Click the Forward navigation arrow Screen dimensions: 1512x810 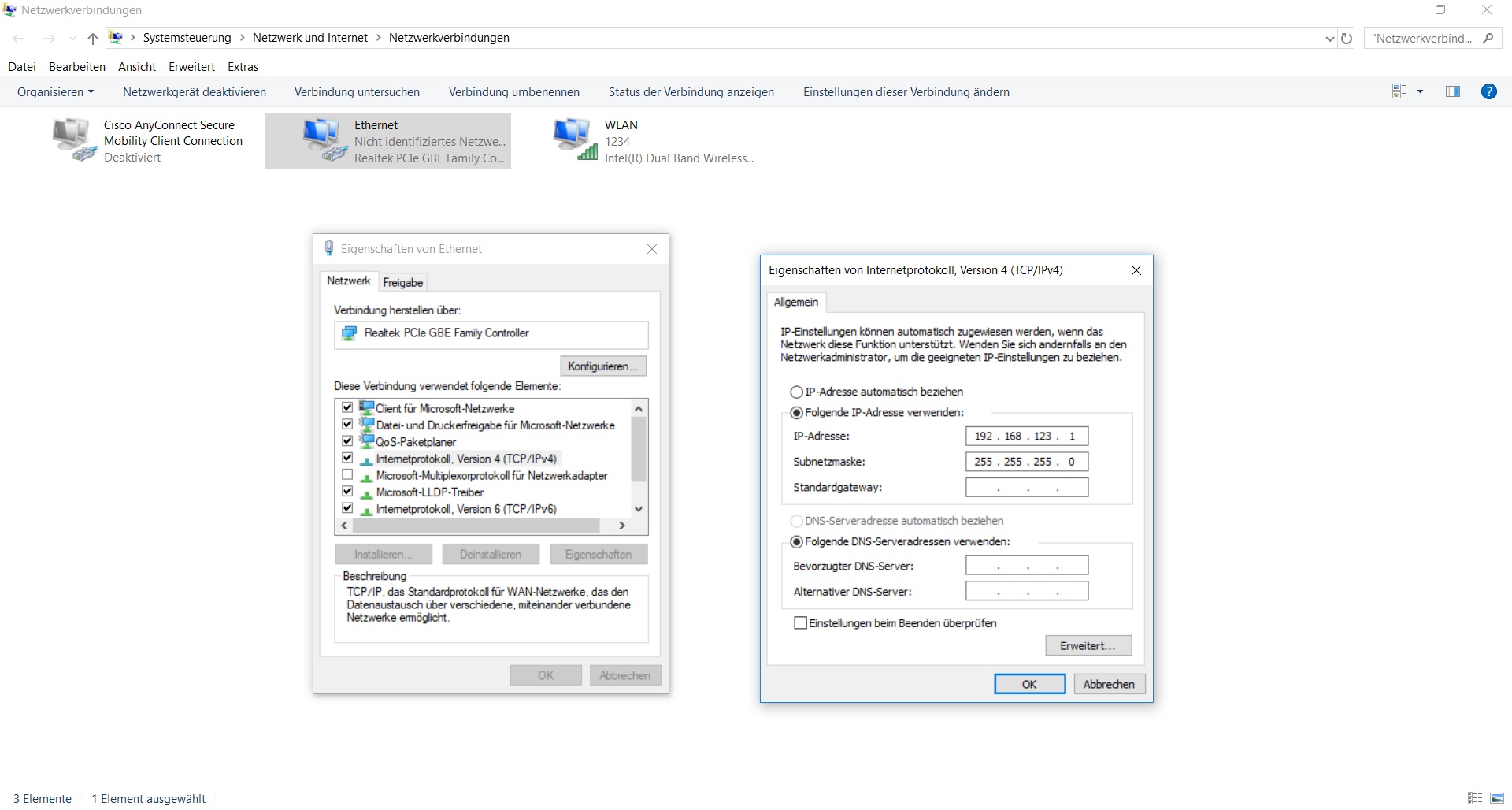(49, 38)
